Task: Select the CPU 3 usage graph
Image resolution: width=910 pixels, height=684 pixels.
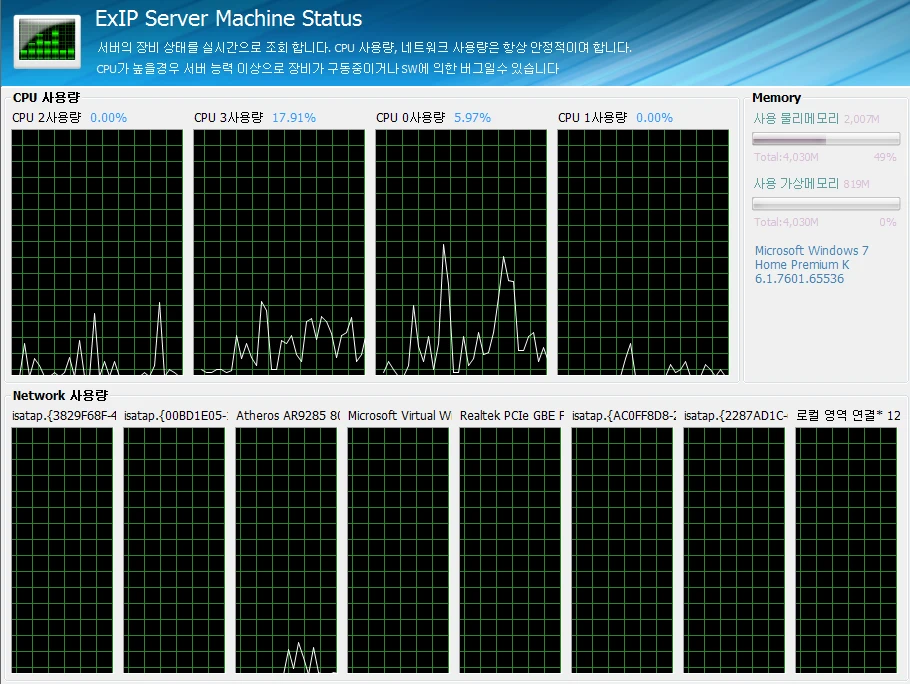Action: [279, 252]
